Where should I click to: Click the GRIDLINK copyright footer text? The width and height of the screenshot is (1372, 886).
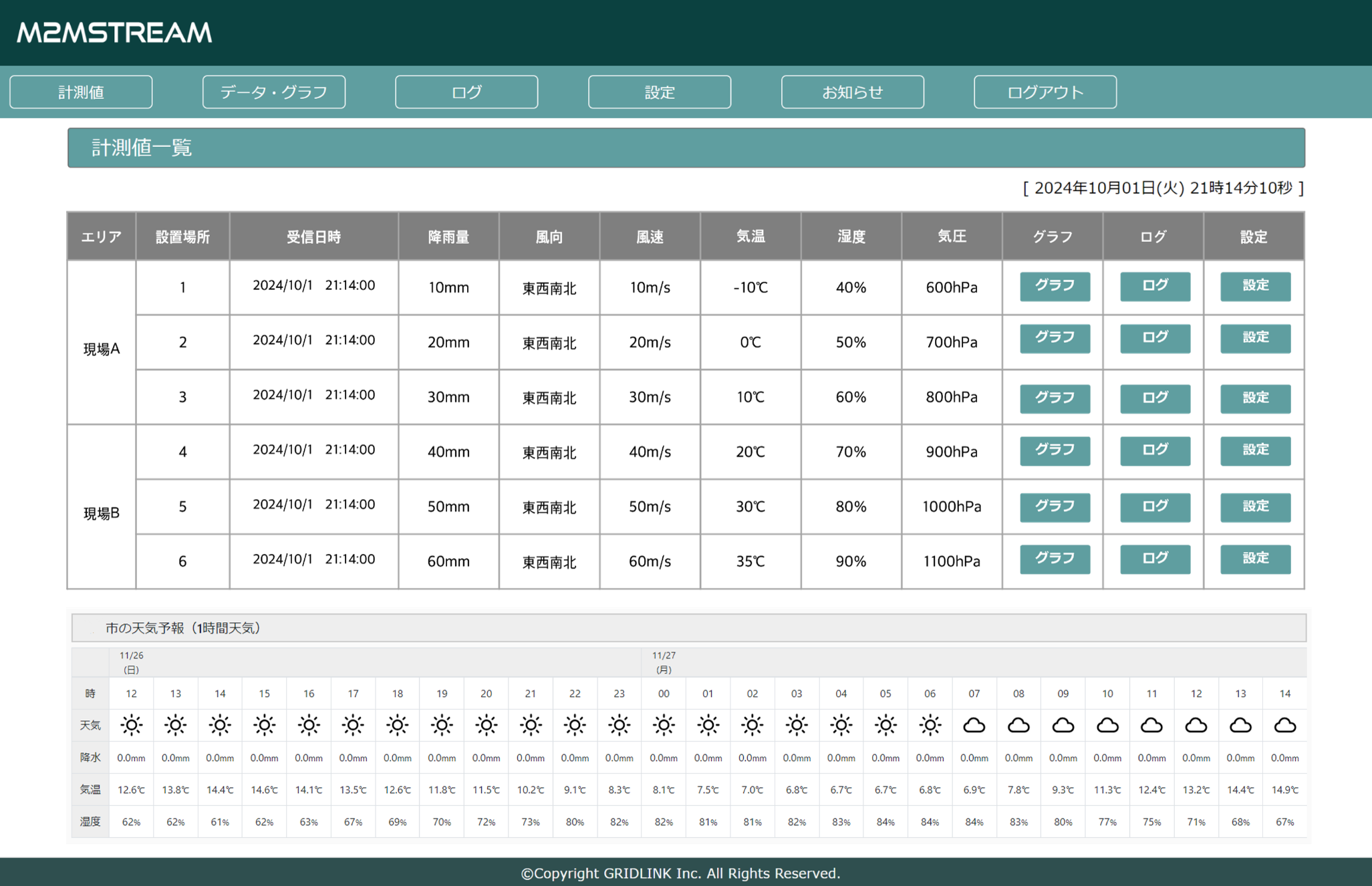(680, 873)
